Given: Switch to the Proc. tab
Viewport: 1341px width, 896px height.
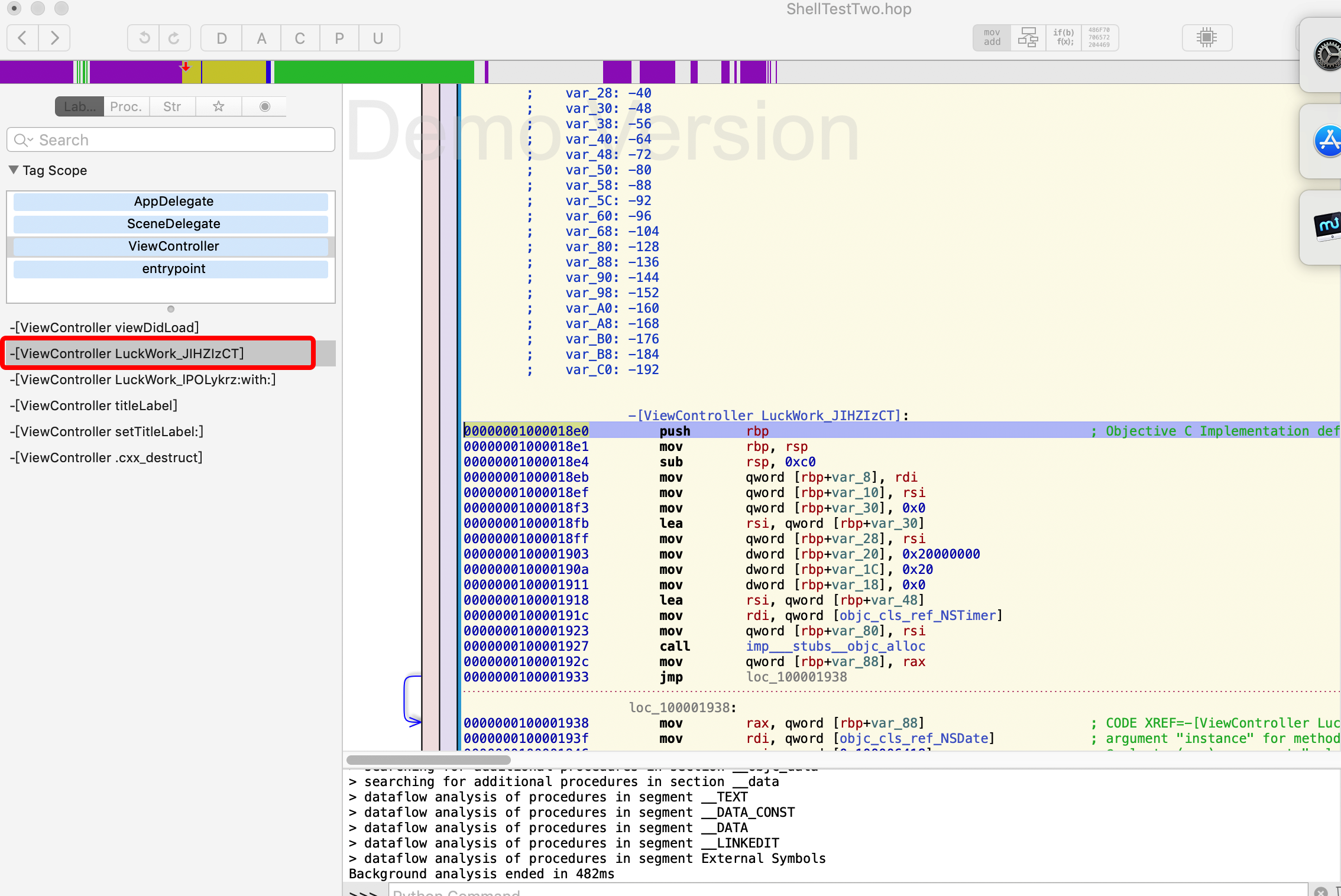Looking at the screenshot, I should point(126,106).
